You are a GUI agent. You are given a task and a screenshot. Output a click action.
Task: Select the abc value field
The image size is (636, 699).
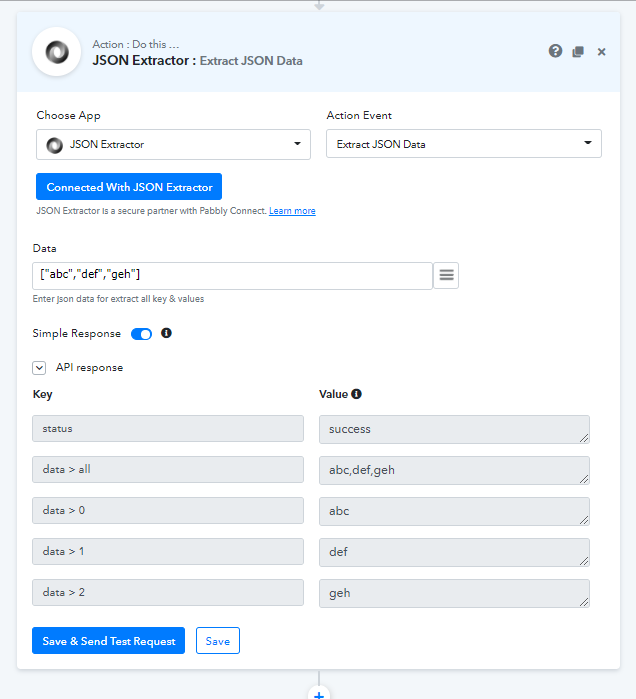pyautogui.click(x=454, y=511)
